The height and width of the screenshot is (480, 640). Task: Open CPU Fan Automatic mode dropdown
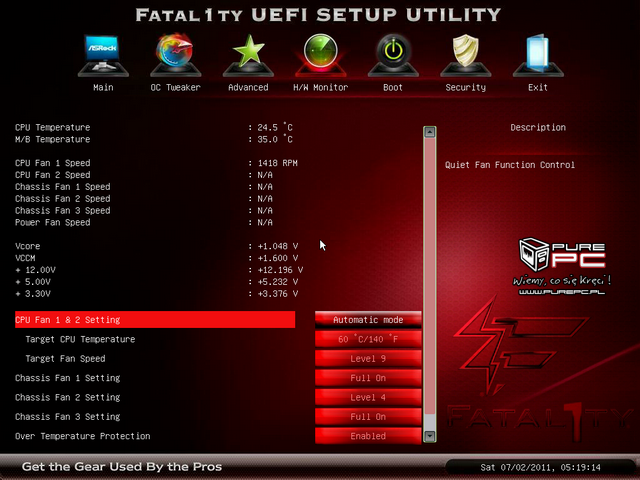tap(368, 320)
